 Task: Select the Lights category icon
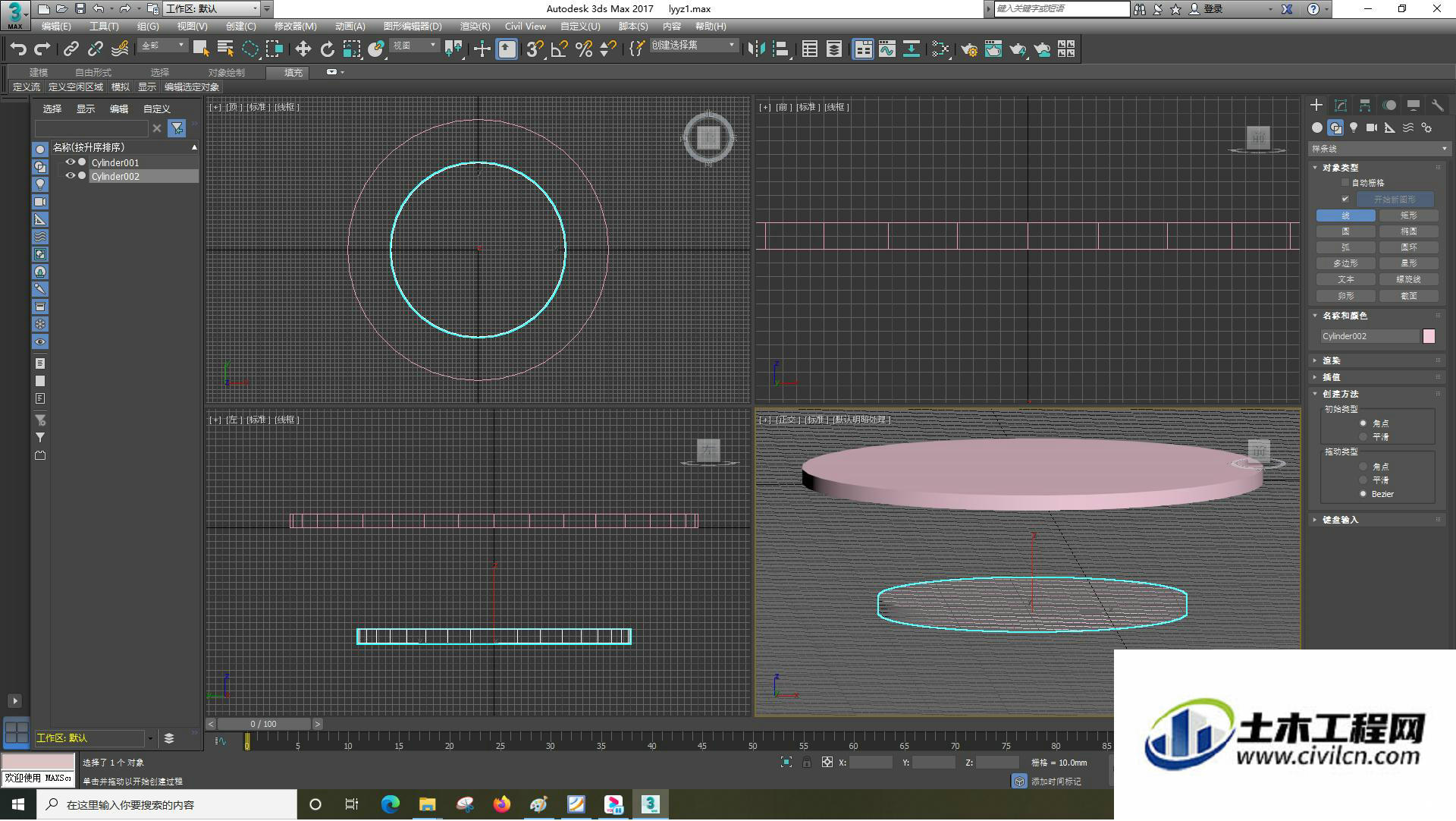coord(1354,127)
